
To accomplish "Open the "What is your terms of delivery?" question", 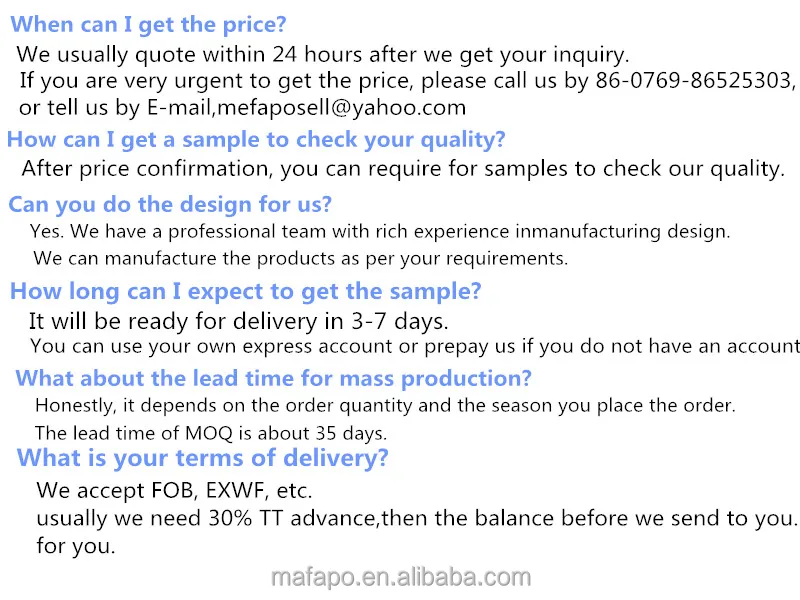I will click(203, 459).
